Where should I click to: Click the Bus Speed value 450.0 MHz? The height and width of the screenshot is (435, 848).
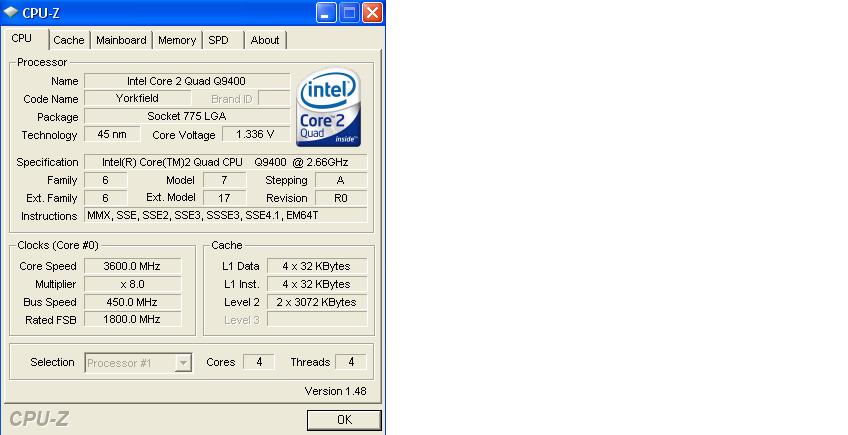click(132, 302)
